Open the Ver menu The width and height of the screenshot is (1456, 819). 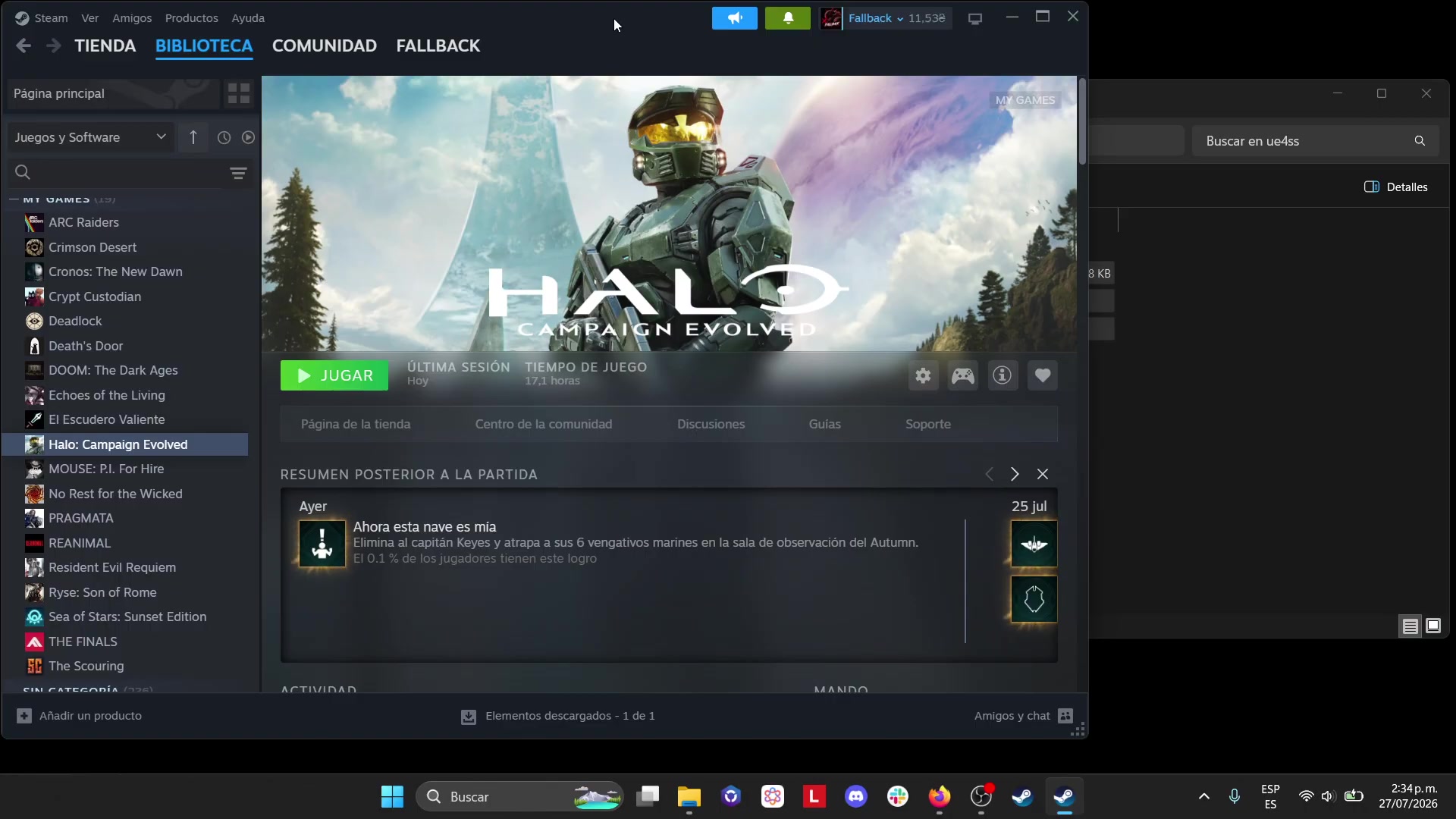tap(90, 18)
